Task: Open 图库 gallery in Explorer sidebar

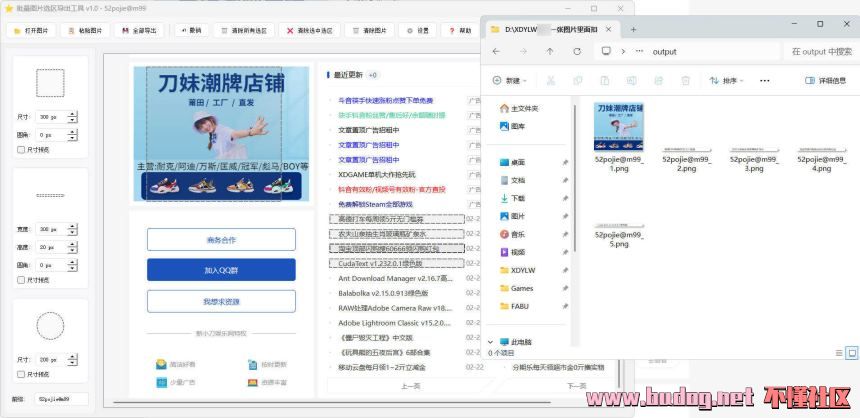Action: click(x=513, y=126)
